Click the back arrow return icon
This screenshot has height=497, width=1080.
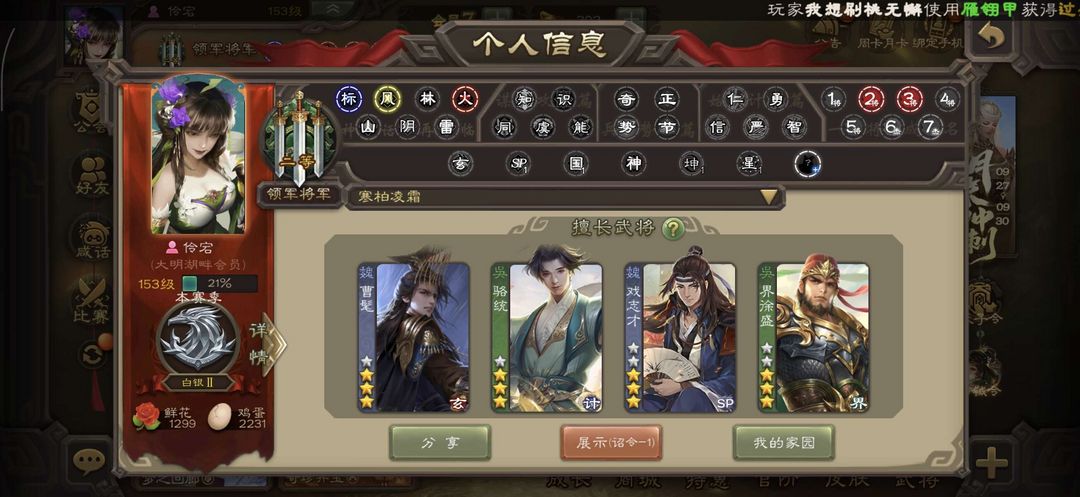pos(990,36)
